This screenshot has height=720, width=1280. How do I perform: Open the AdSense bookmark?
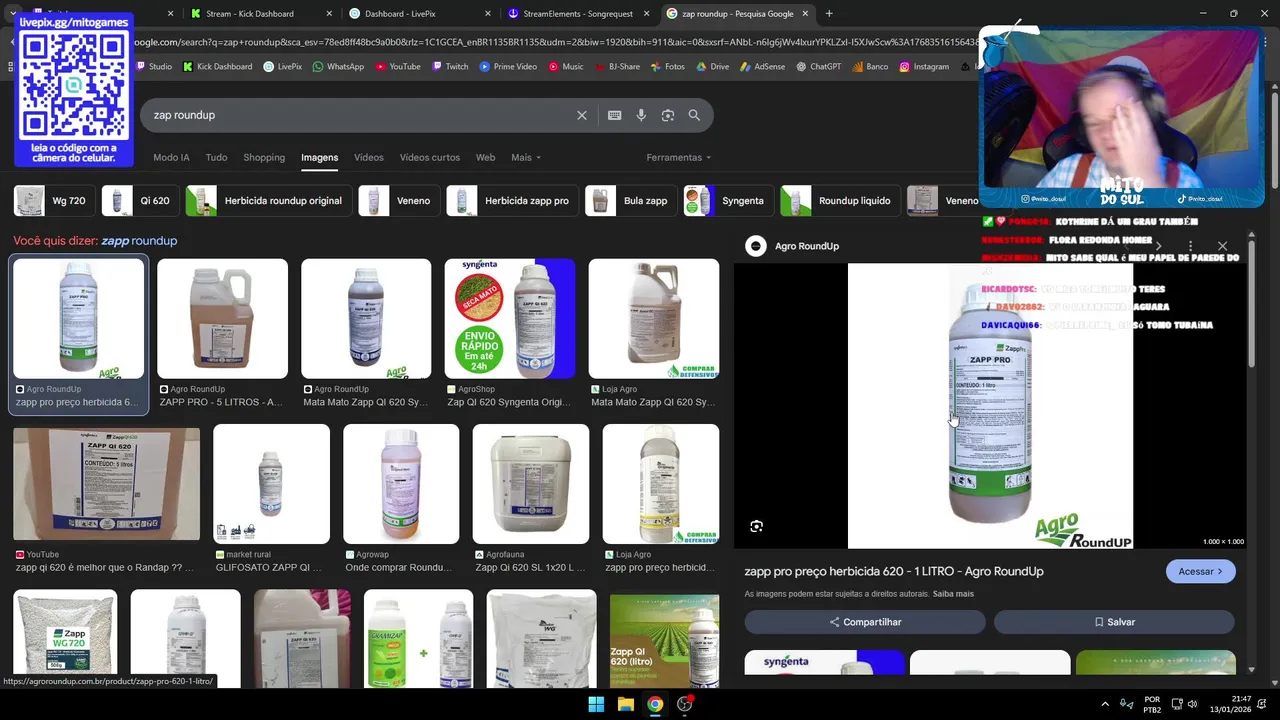[x=763, y=67]
